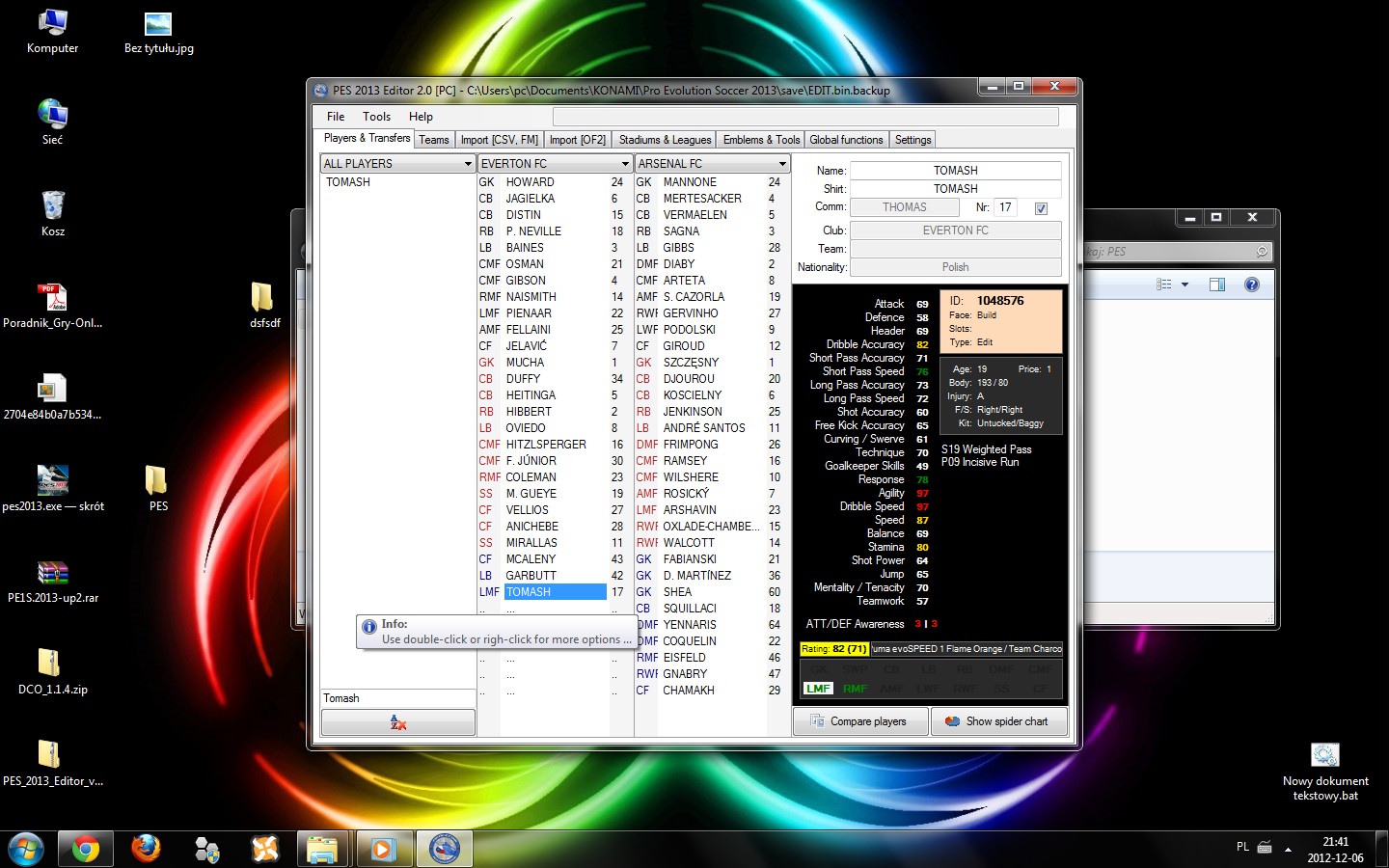Open the ARSENAL FC team dropdown
The image size is (1389, 868).
[712, 164]
